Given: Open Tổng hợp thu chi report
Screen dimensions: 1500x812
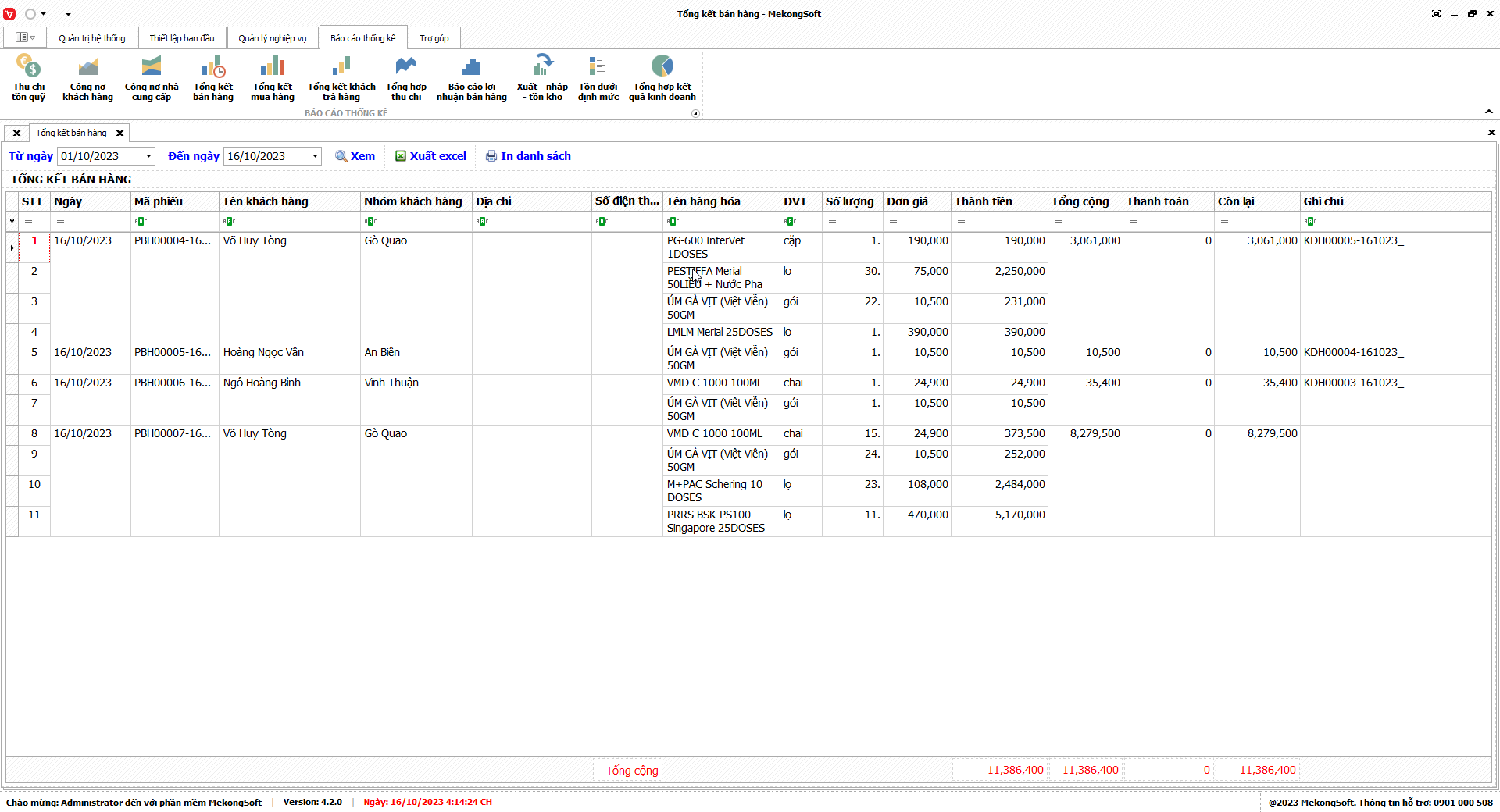Looking at the screenshot, I should (406, 77).
